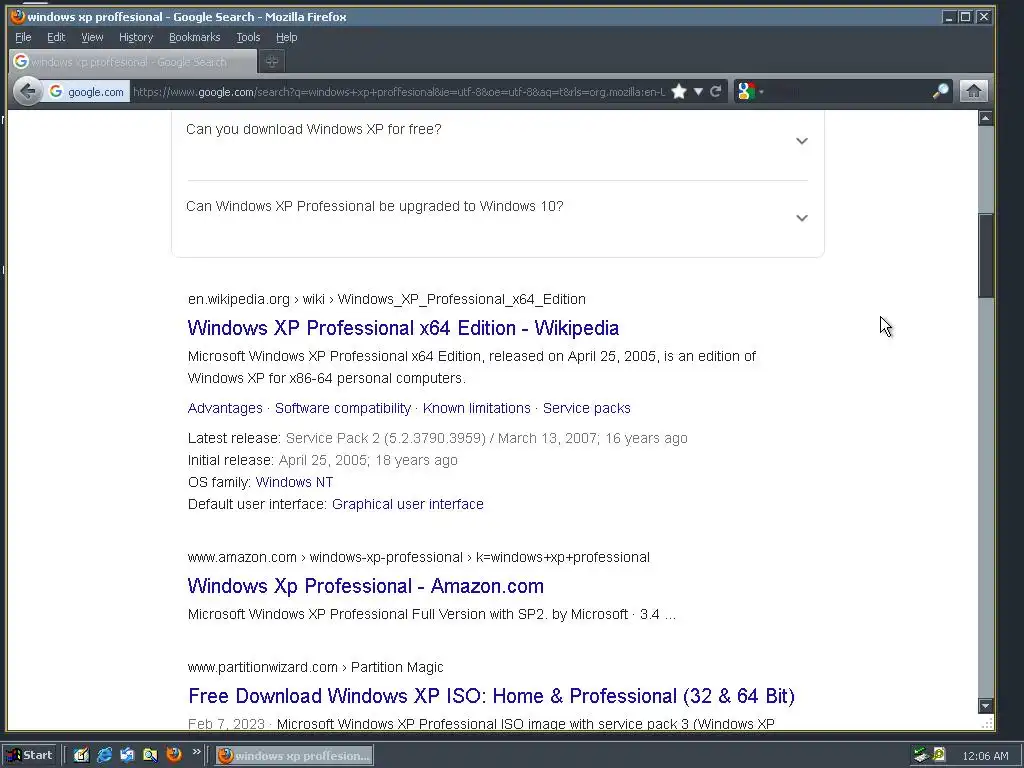Image resolution: width=1024 pixels, height=768 pixels.
Task: Launch Internet Explorer from quick launch
Action: tap(104, 755)
